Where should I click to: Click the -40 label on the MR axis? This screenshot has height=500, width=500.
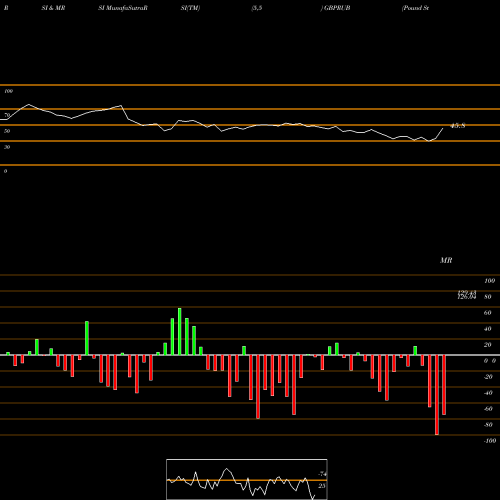pyautogui.click(x=488, y=393)
